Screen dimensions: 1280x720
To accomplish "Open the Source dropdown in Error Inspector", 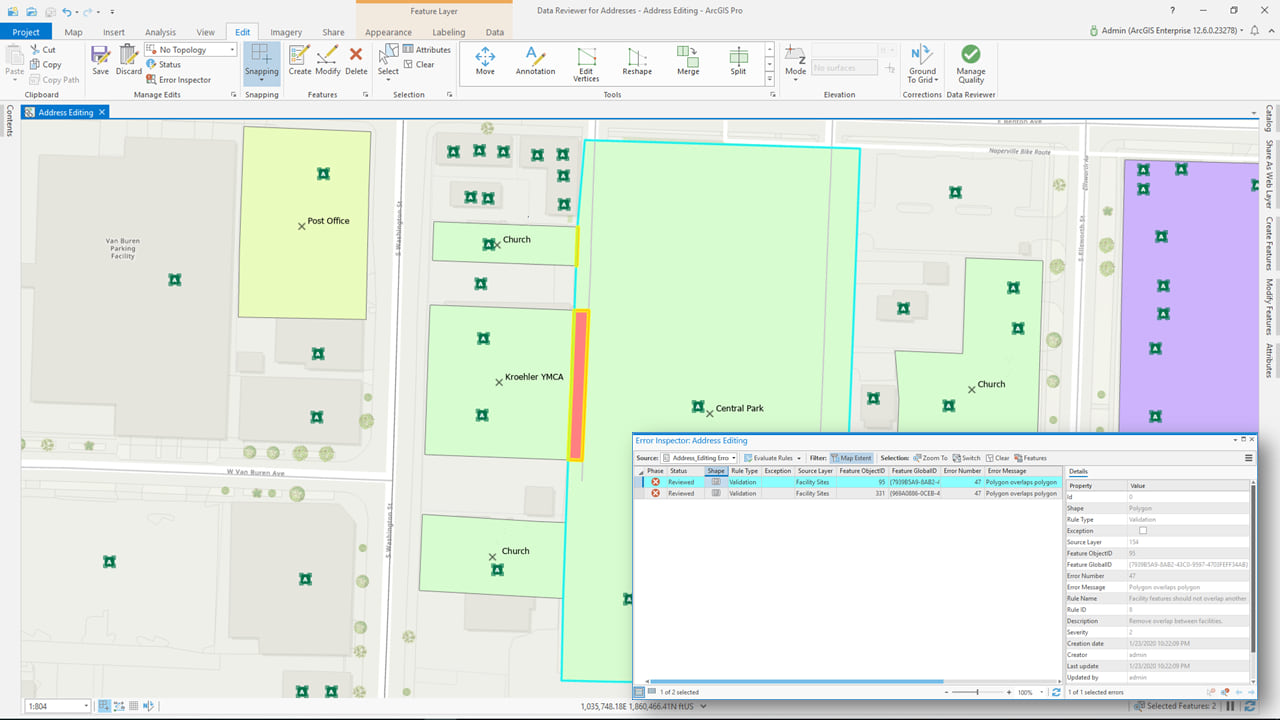I will (x=698, y=458).
